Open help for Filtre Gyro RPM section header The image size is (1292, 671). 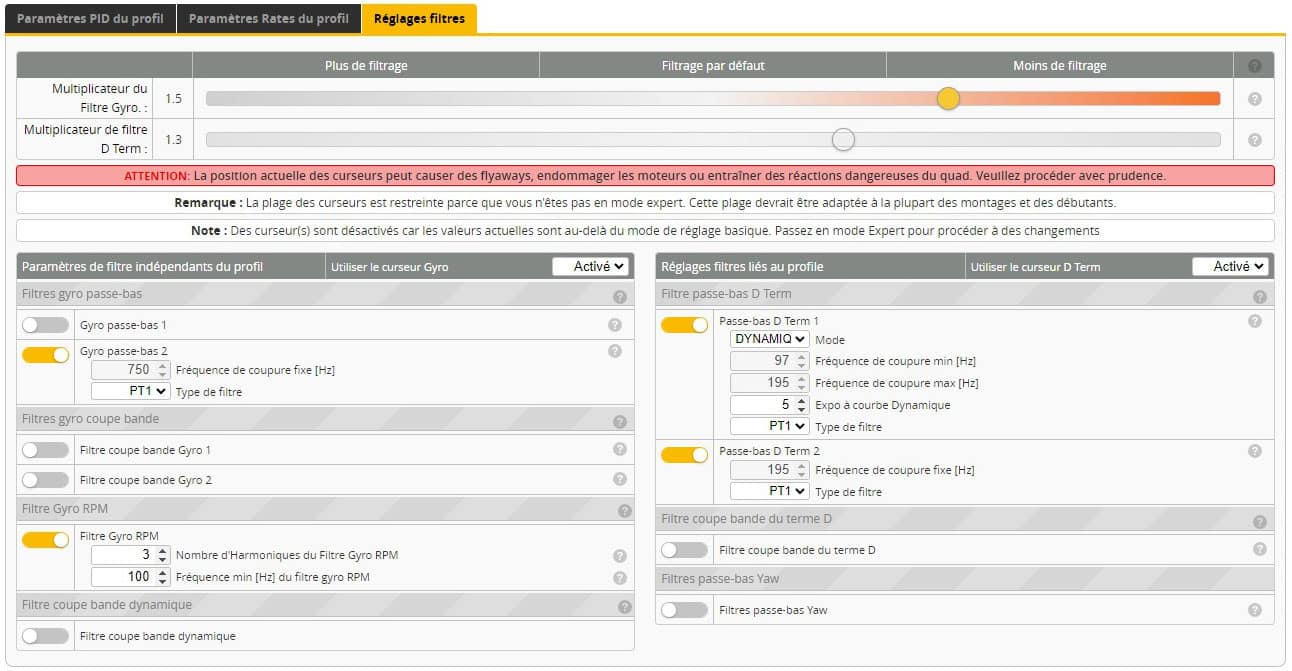[624, 511]
